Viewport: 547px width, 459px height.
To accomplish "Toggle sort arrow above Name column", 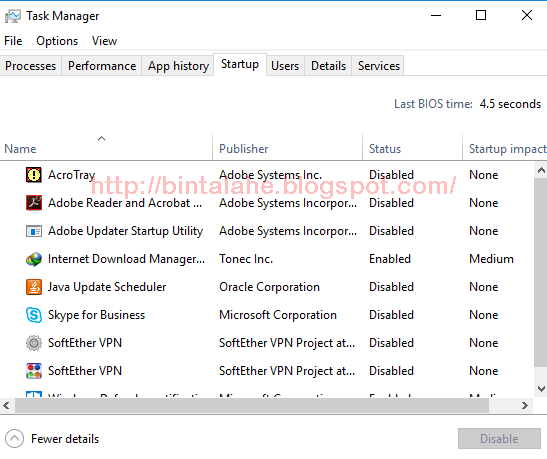I will (x=102, y=138).
